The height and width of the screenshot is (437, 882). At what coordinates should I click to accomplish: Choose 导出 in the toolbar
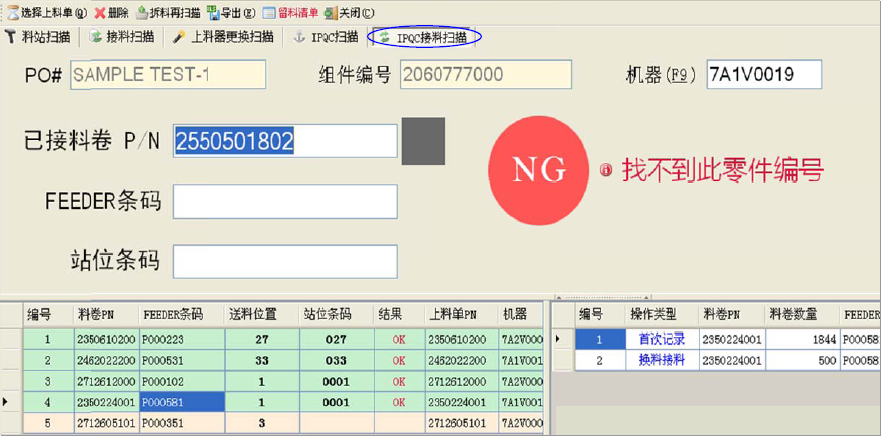coord(231,12)
